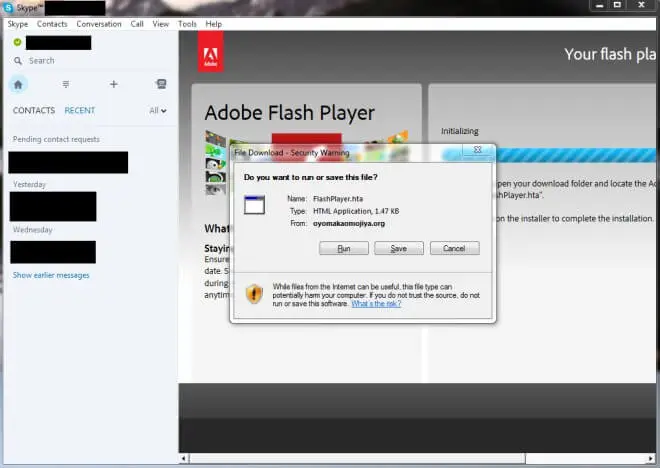Click the left scroll arrow

tap(184, 458)
